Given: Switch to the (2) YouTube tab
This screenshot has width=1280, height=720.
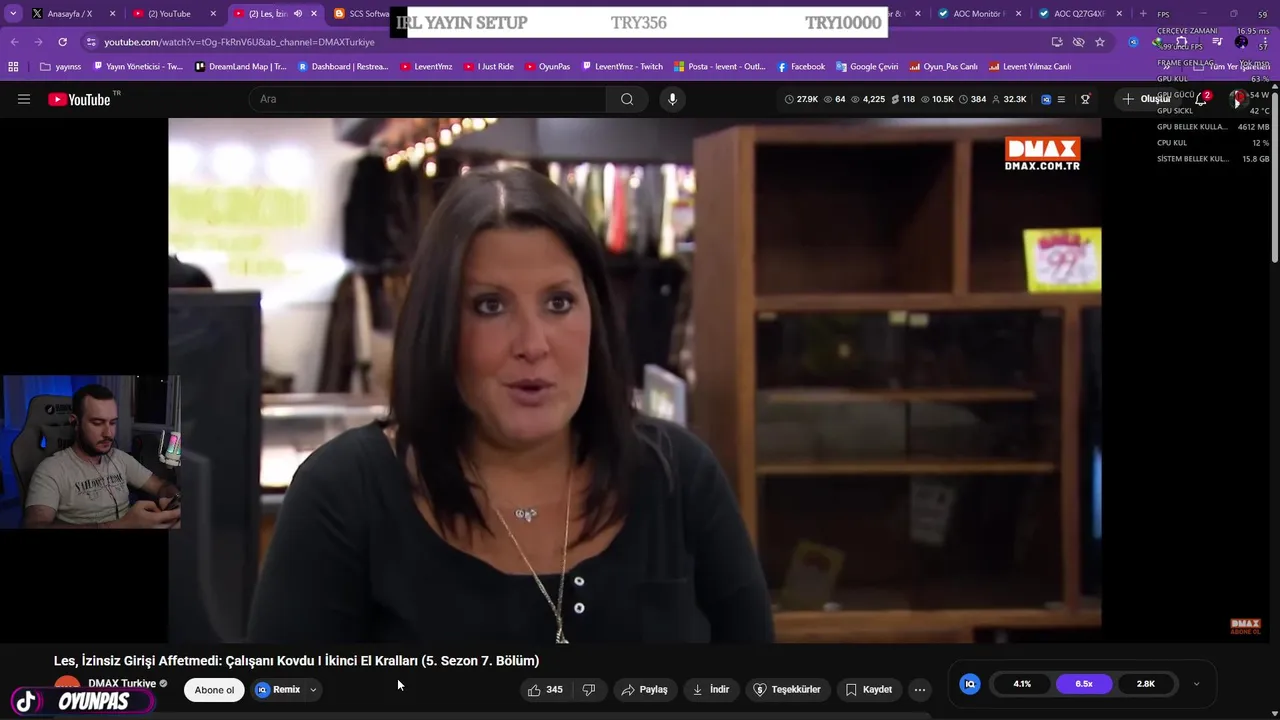Looking at the screenshot, I should (172, 14).
